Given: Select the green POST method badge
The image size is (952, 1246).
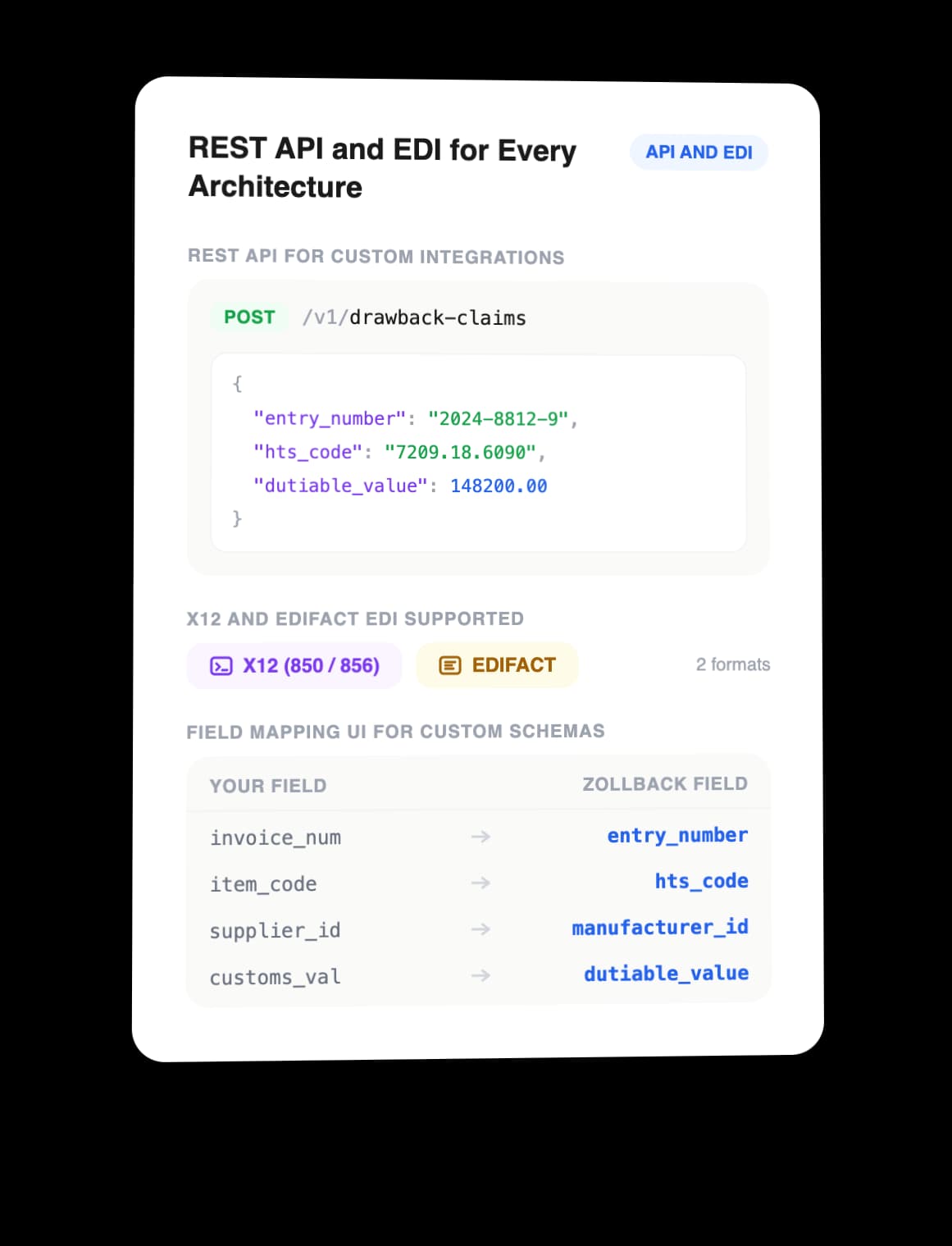Looking at the screenshot, I should (248, 317).
